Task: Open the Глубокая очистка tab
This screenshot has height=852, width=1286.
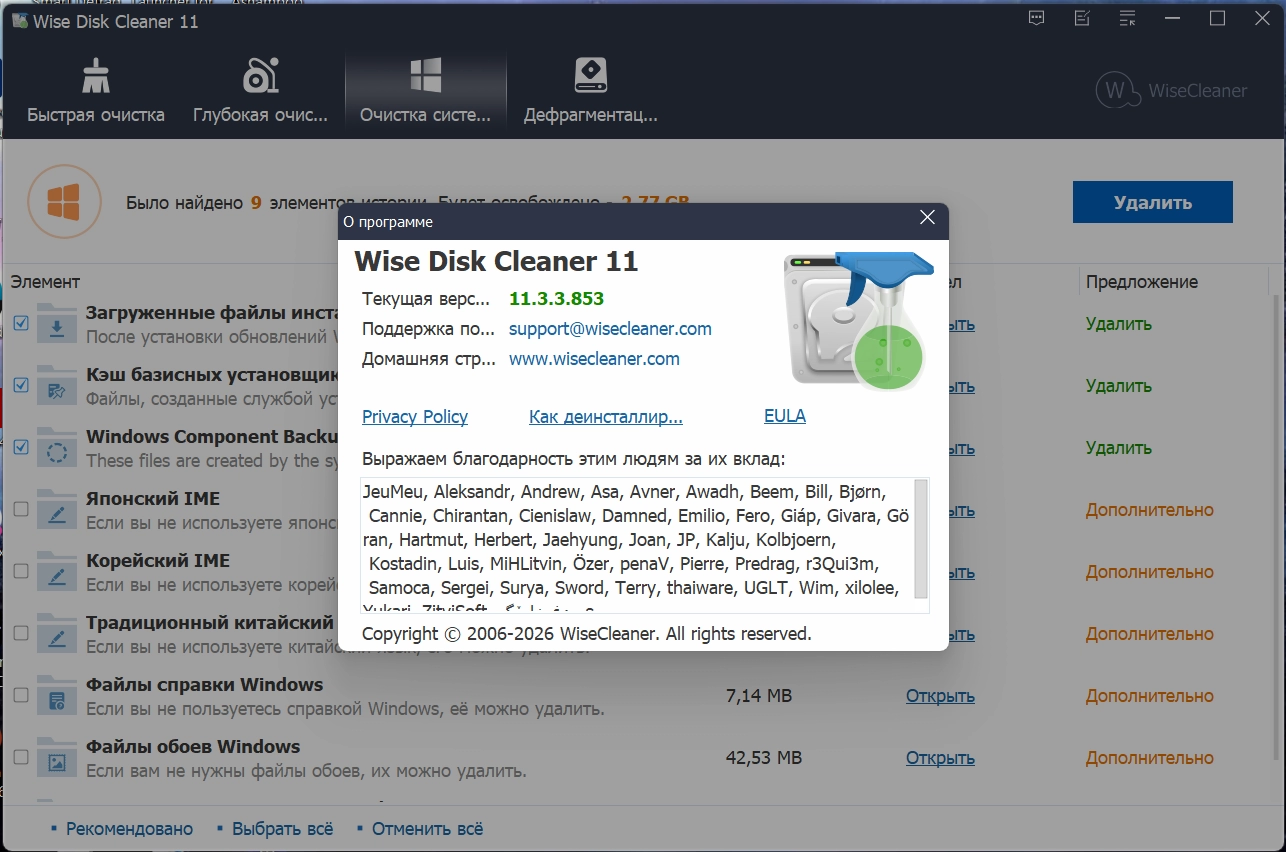Action: point(260,92)
